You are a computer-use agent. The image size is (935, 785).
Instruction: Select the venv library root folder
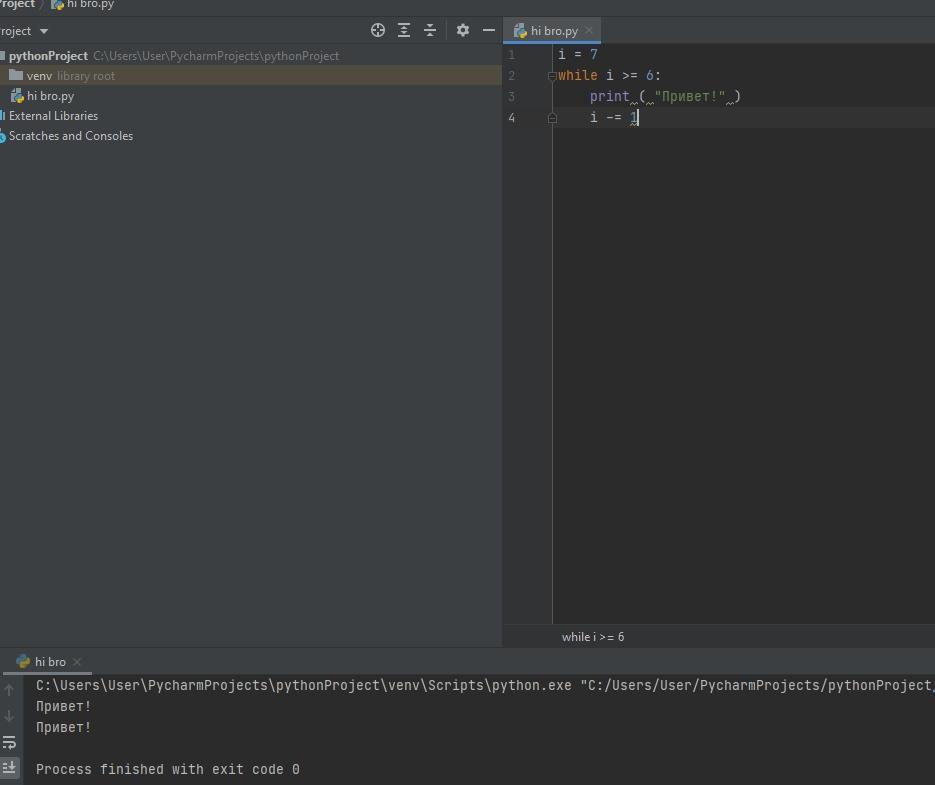click(x=40, y=76)
